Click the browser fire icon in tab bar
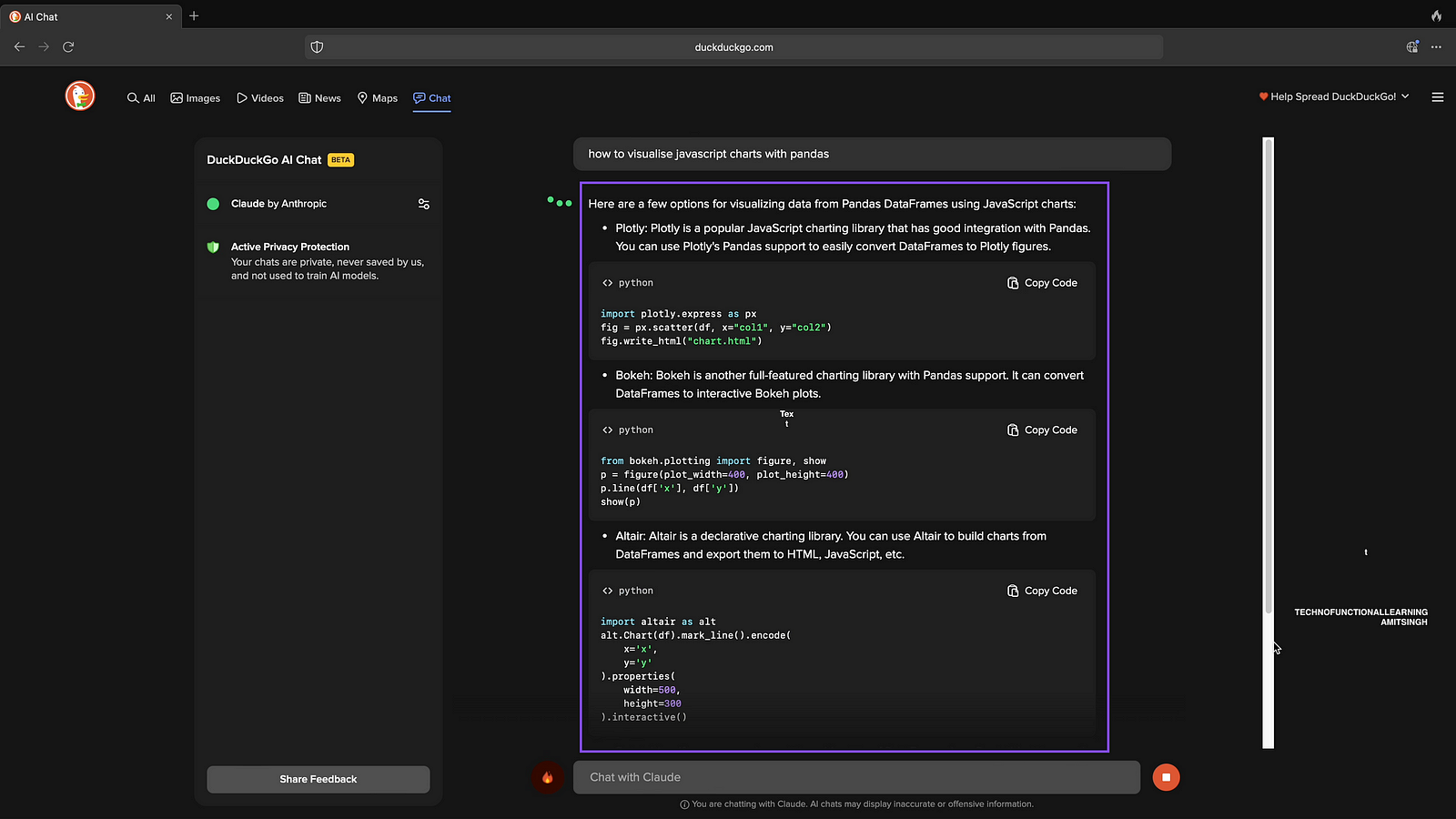Viewport: 1456px width, 819px height. click(1436, 16)
